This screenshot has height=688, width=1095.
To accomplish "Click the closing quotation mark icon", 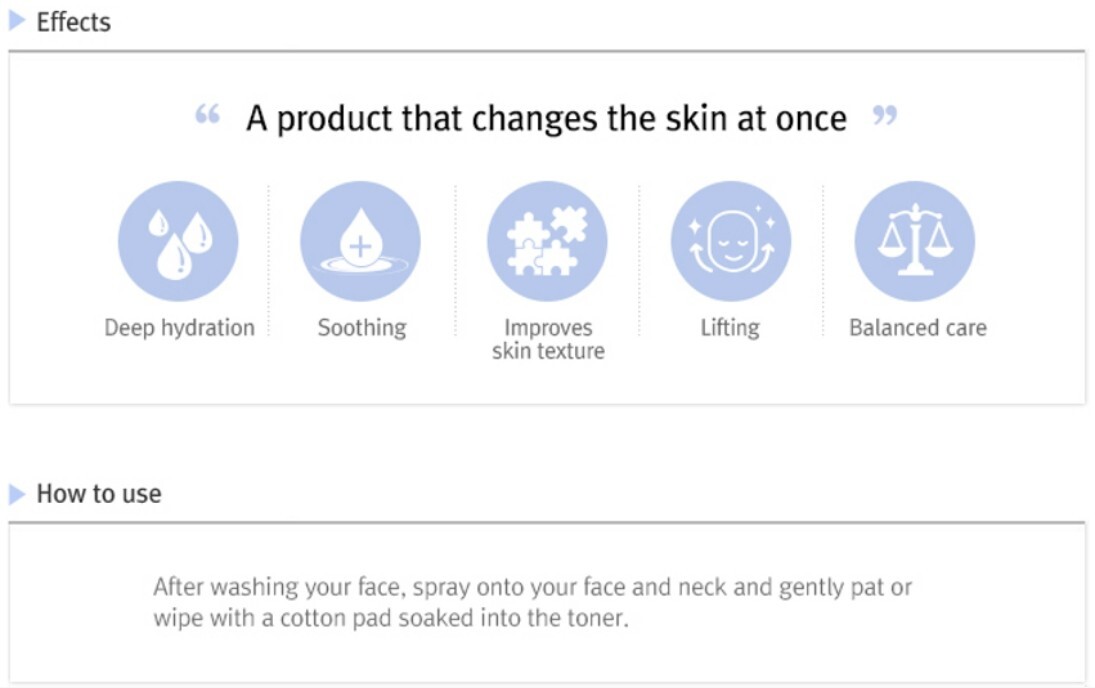I will coord(885,115).
